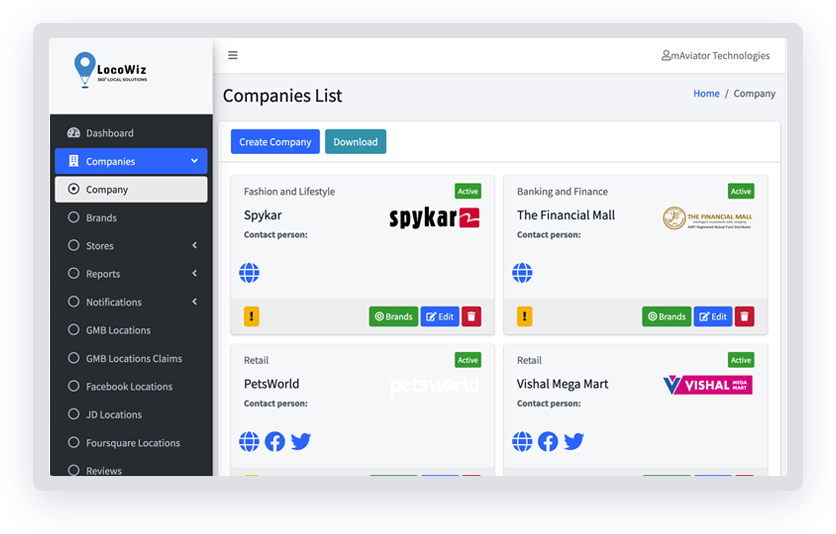Click The Financial Mall warning icon
The image size is (836, 534).
pyautogui.click(x=524, y=317)
